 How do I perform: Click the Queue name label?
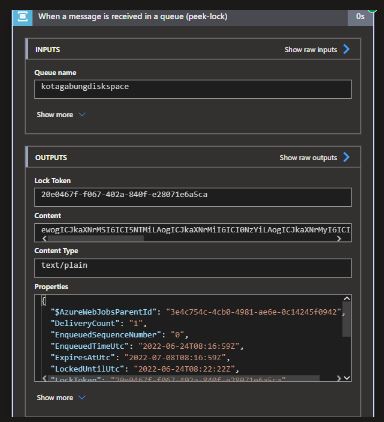click(x=55, y=73)
